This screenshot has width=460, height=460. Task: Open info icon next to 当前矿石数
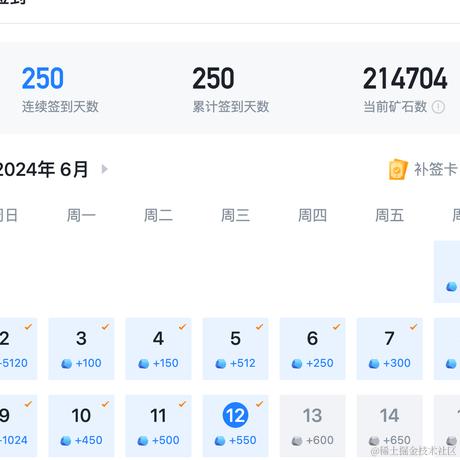[438, 107]
